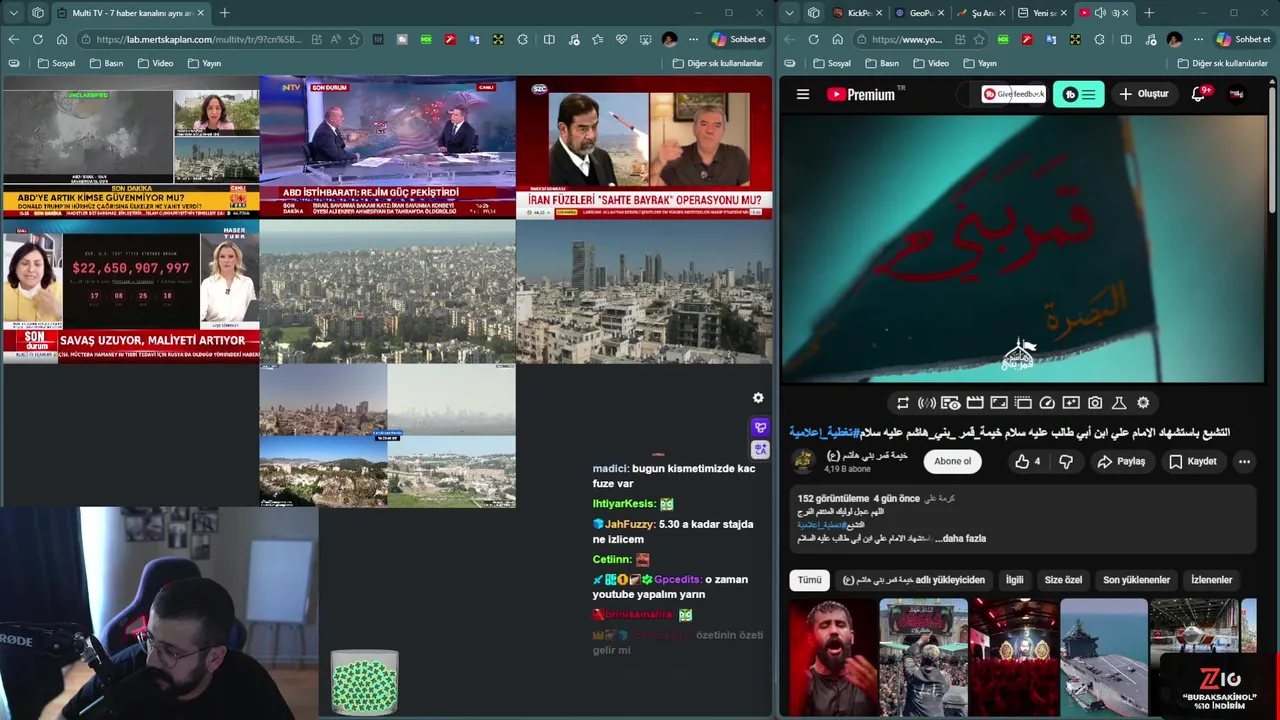Click the resize-player icon under video
The image size is (1280, 720).
click(999, 403)
